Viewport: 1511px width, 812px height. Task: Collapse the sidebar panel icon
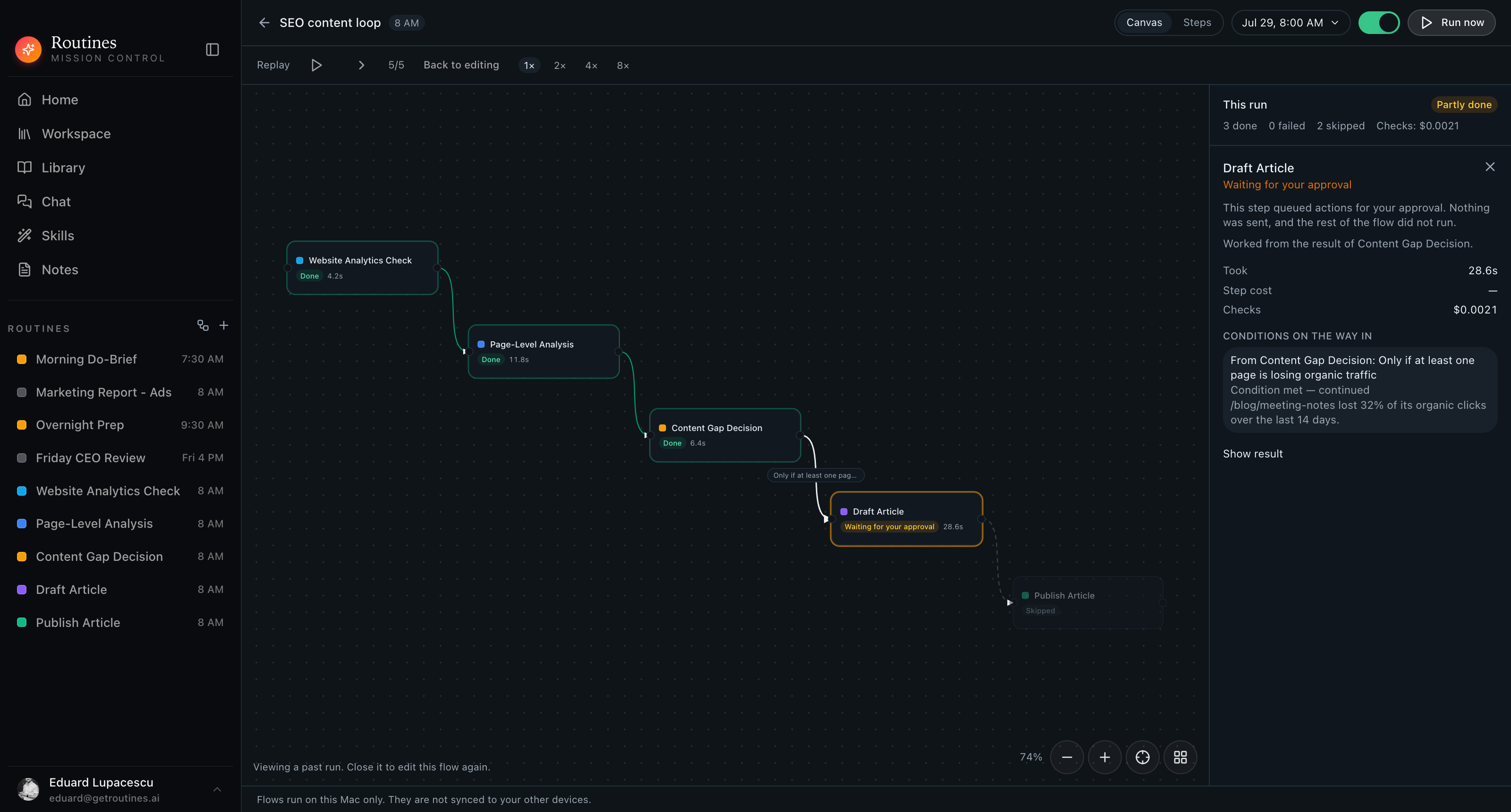click(x=212, y=50)
